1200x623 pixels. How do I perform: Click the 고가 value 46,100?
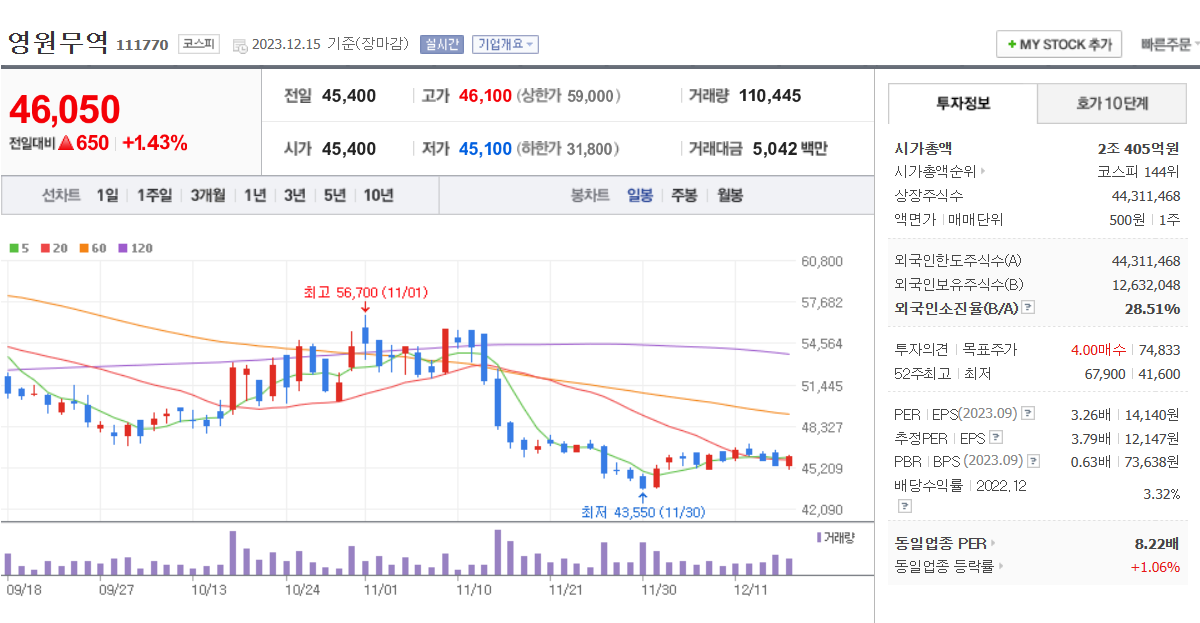click(x=485, y=96)
